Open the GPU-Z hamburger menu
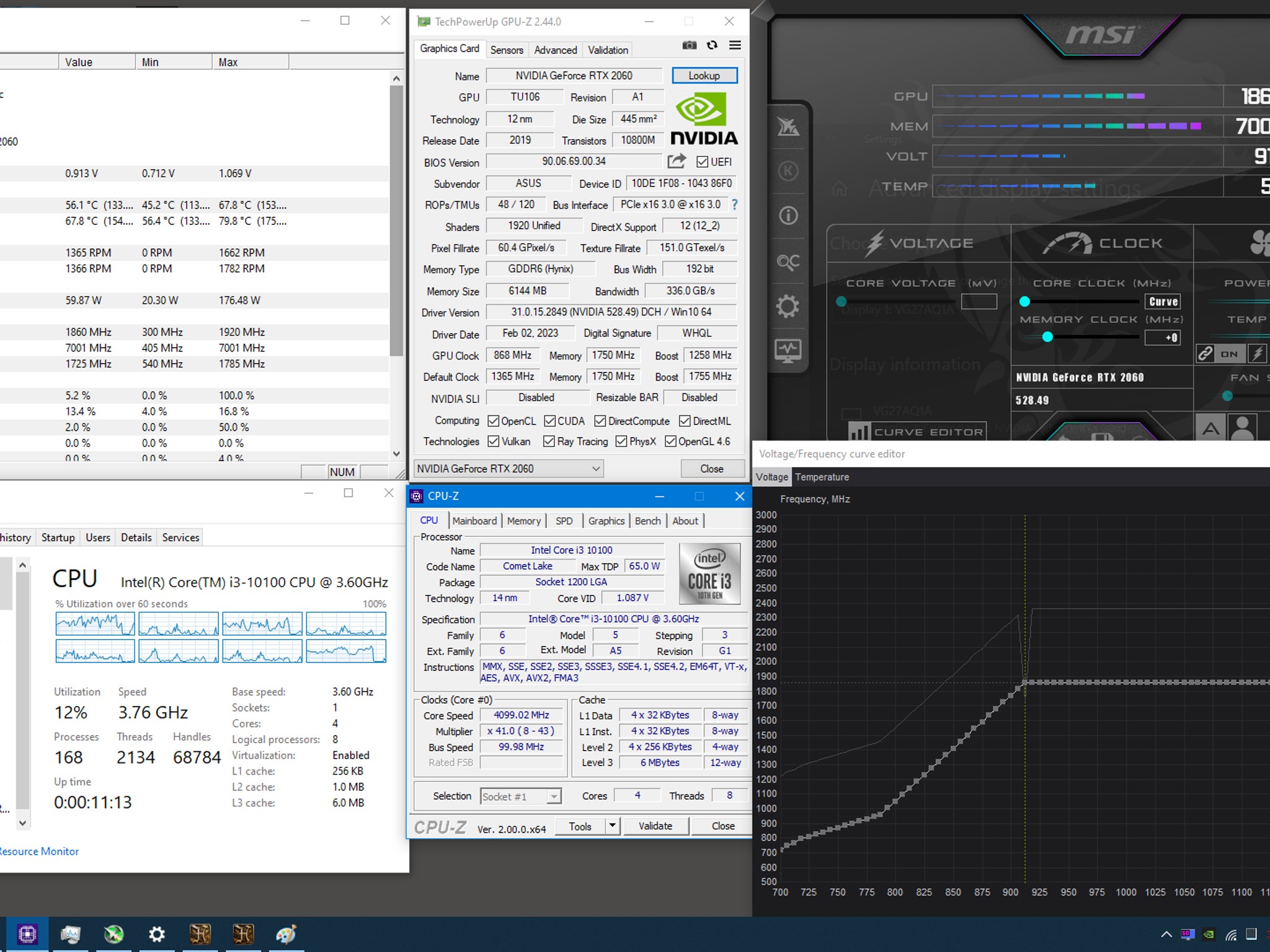The image size is (1270, 952). click(735, 45)
